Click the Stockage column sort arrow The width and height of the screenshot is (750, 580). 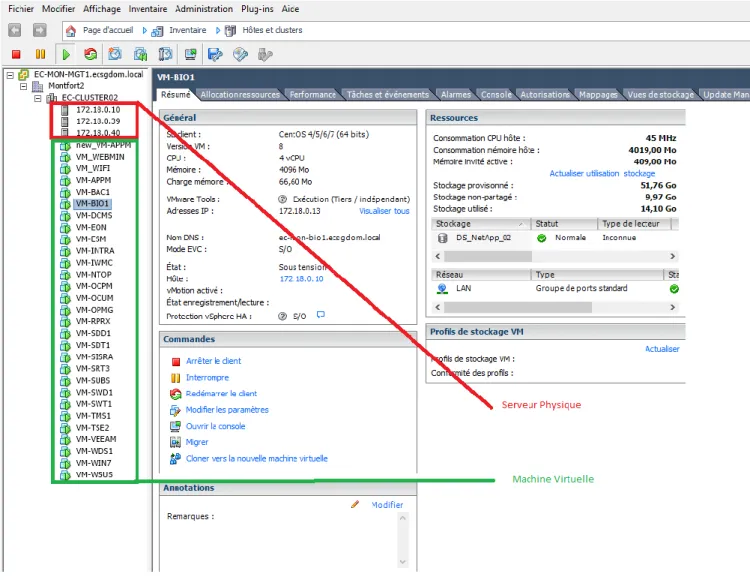tap(522, 224)
